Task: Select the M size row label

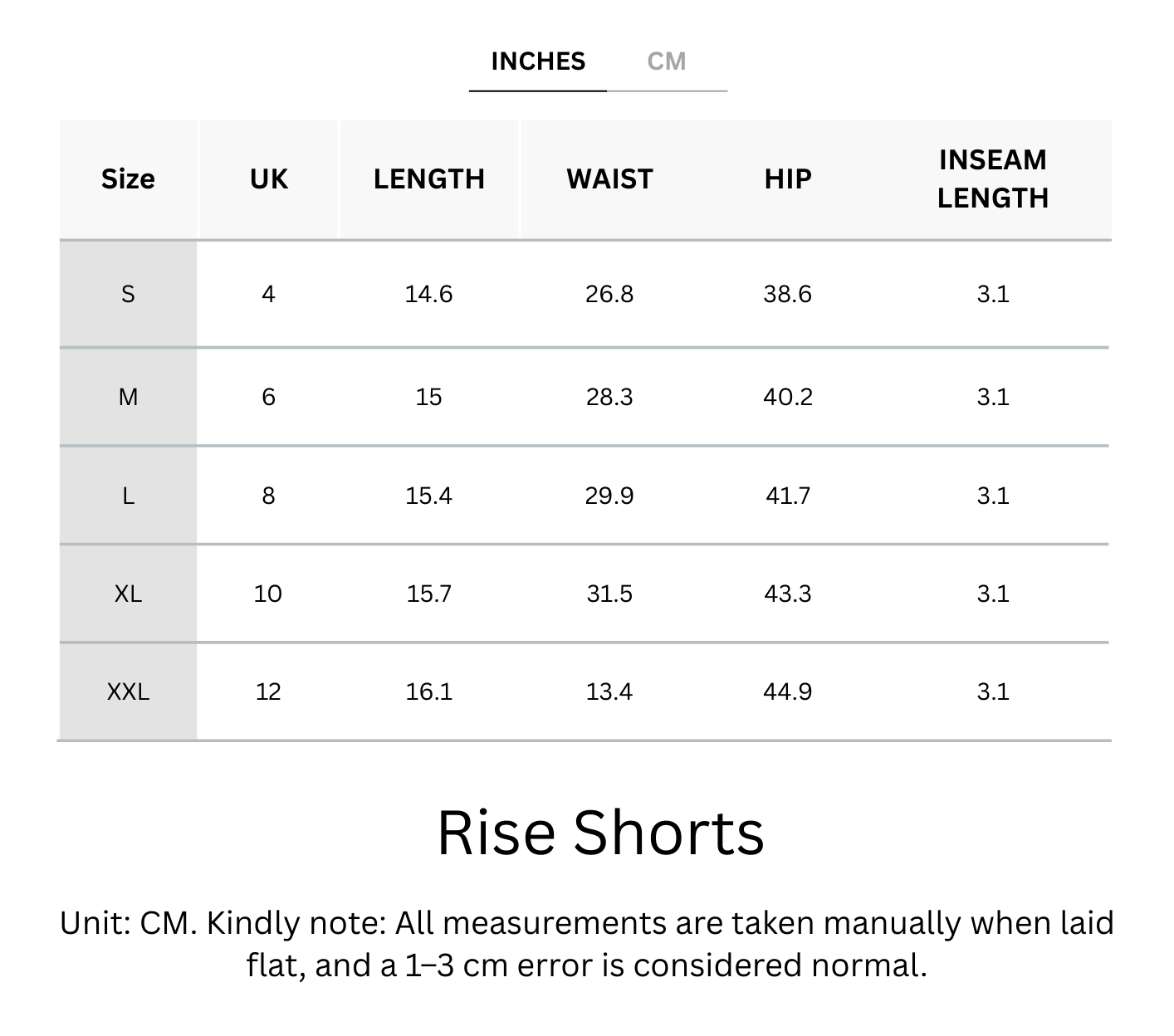Action: (x=128, y=397)
